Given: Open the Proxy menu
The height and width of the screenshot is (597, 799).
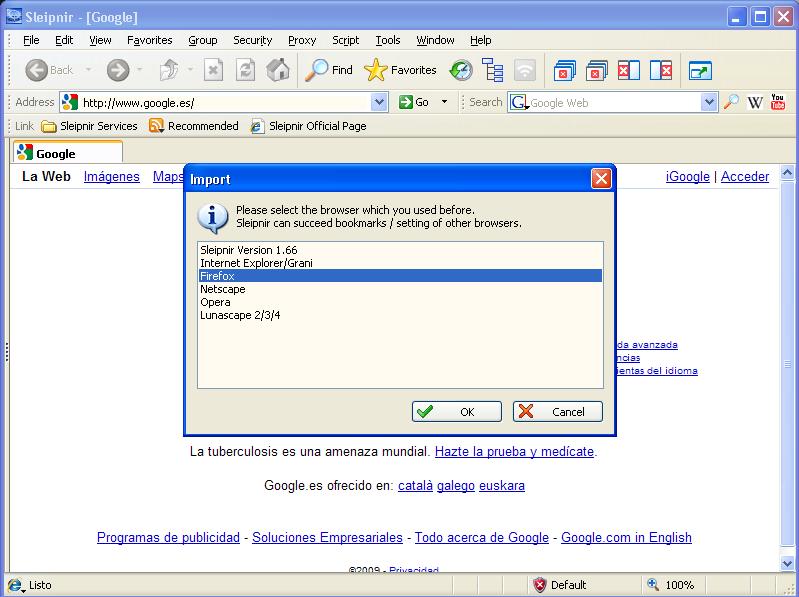Looking at the screenshot, I should point(302,40).
